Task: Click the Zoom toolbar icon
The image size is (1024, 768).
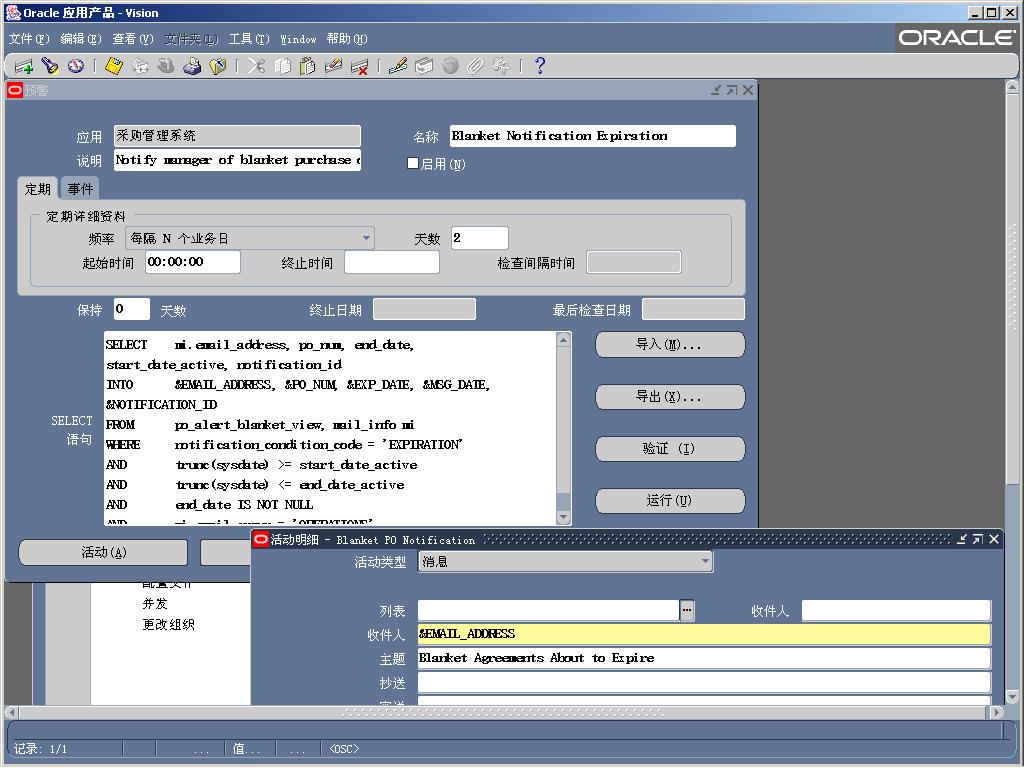Action: click(x=424, y=66)
